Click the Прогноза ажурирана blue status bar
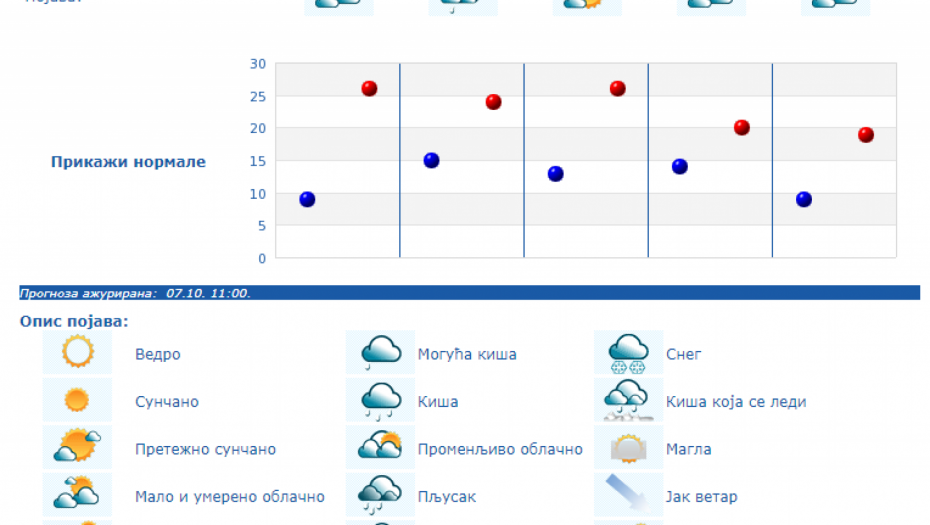930x525 pixels. [469, 293]
